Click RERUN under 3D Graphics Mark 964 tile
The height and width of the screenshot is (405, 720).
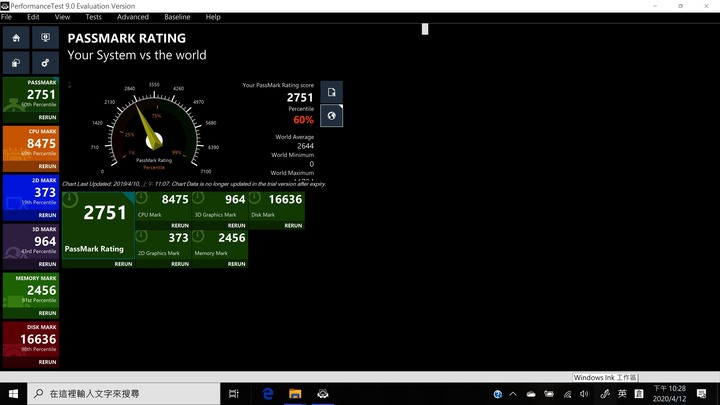(236, 226)
